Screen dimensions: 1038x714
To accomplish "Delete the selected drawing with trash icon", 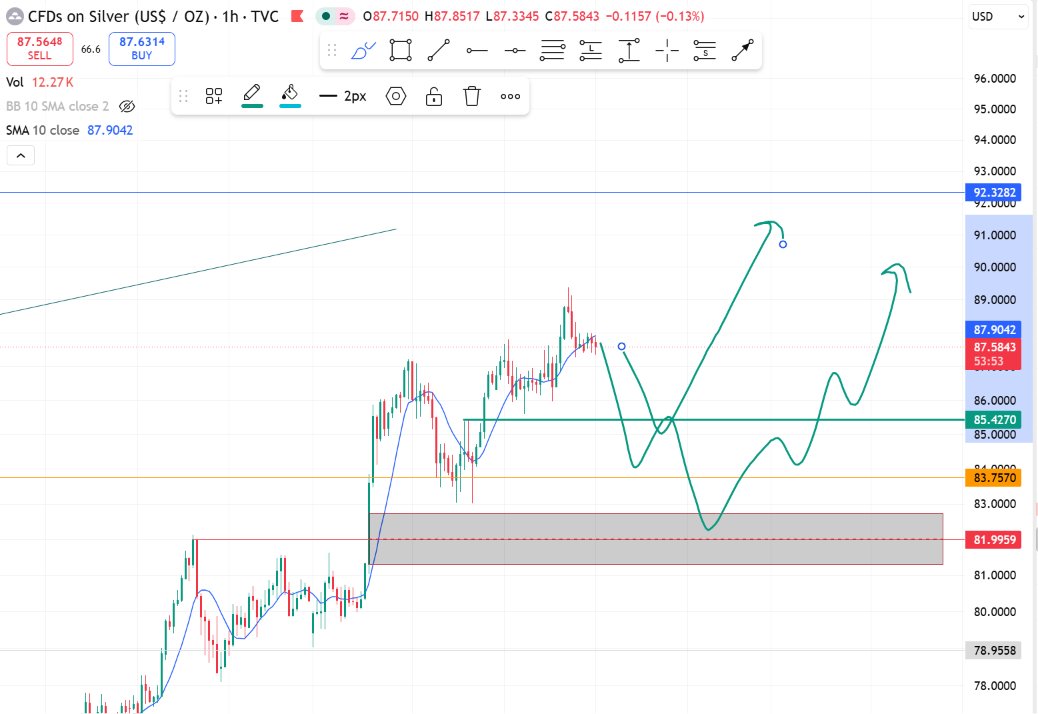I will click(x=472, y=97).
